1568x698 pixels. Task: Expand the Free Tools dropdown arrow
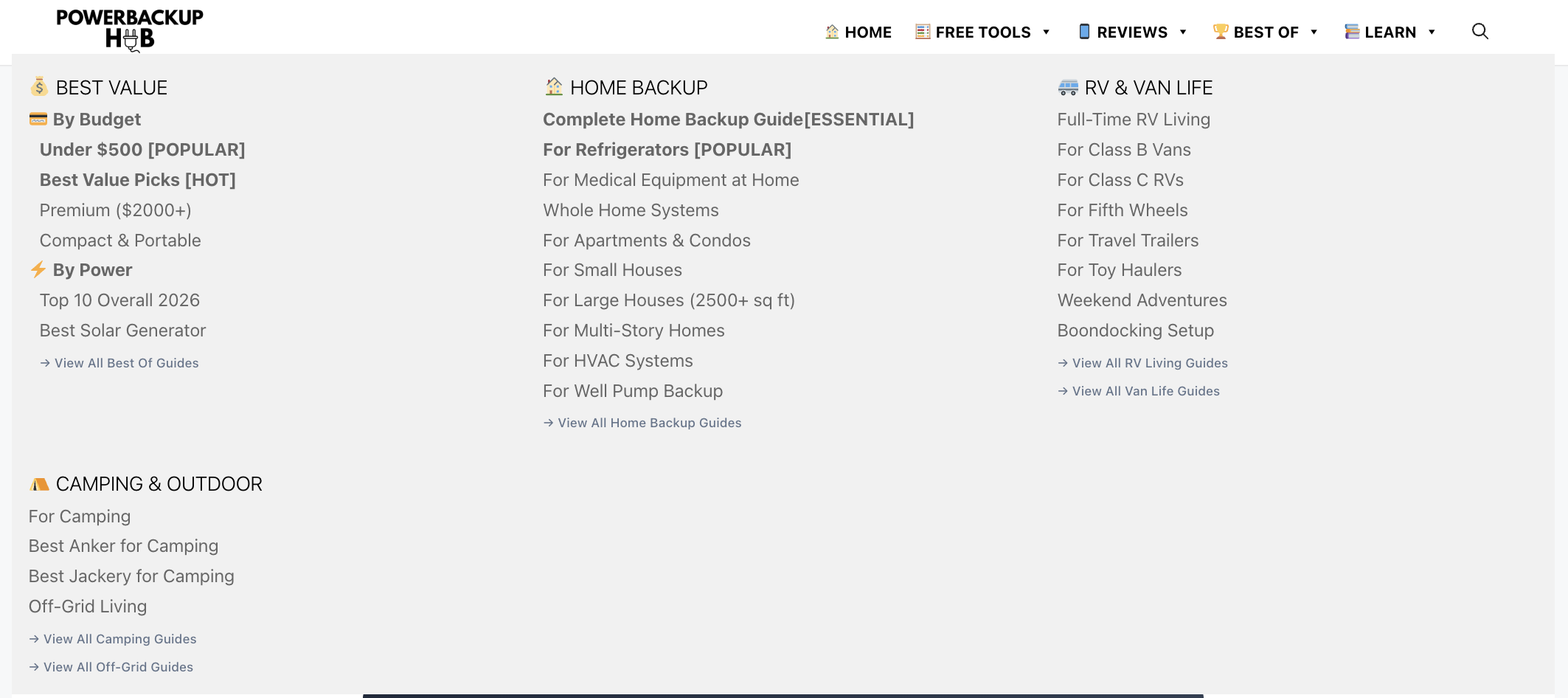click(x=1046, y=32)
